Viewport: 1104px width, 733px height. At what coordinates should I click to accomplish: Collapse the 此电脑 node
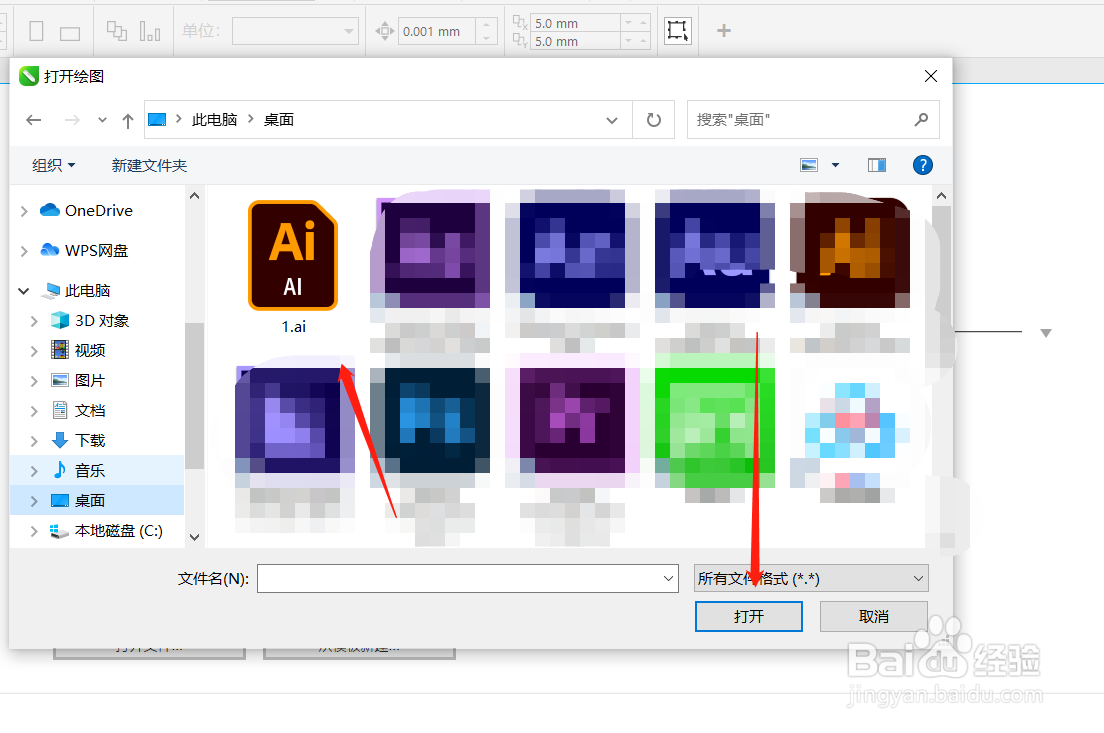coord(24,290)
